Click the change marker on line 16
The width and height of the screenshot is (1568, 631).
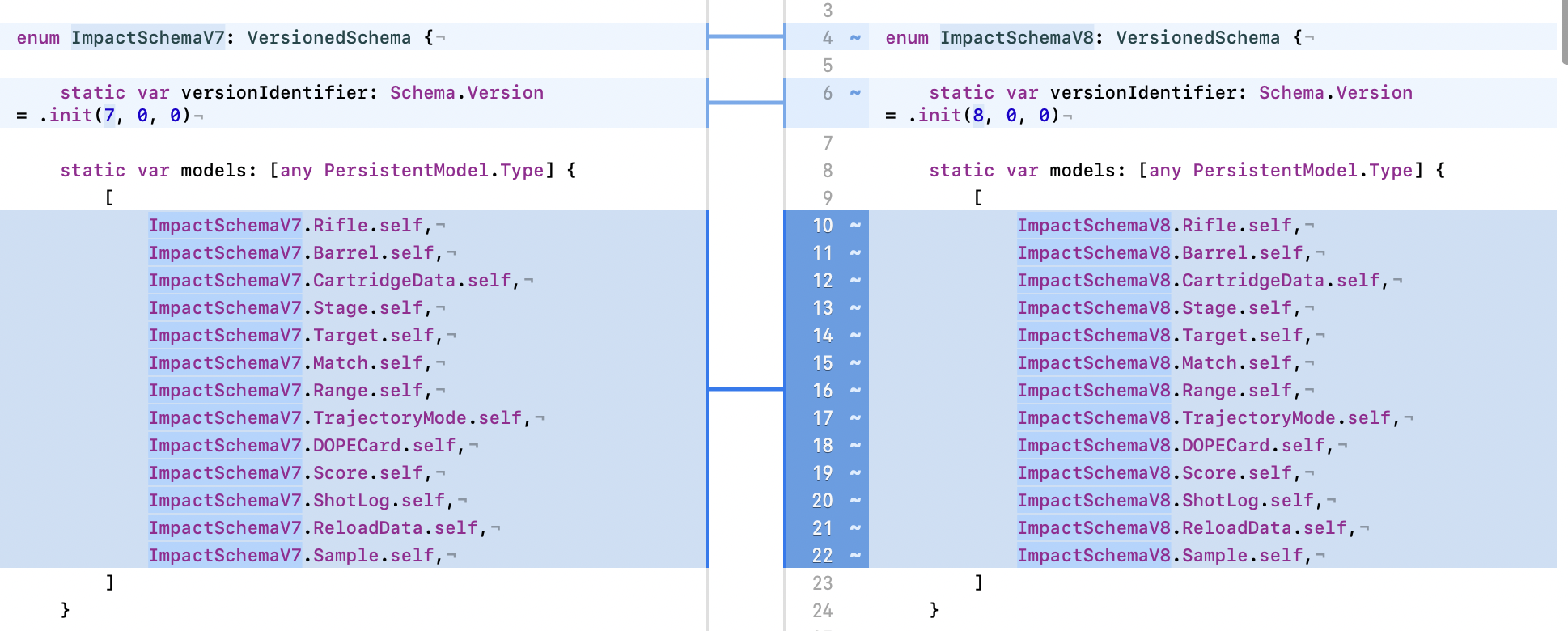(x=855, y=391)
